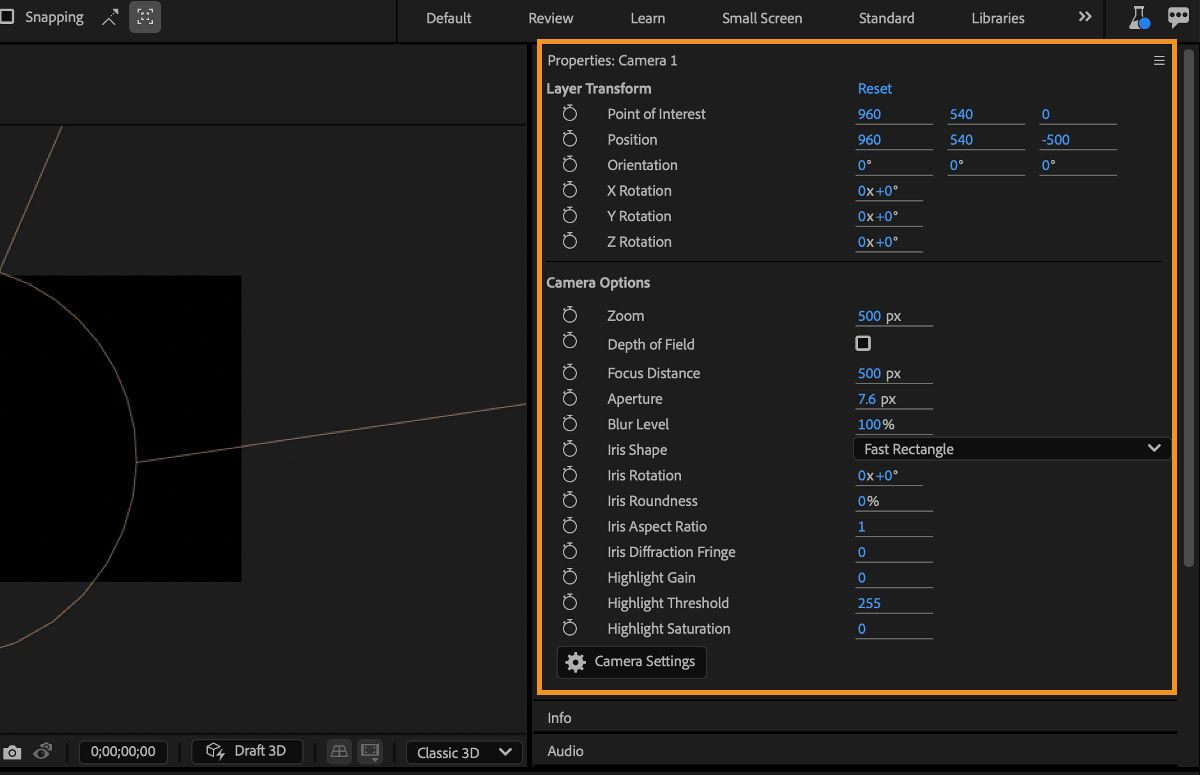Image resolution: width=1200 pixels, height=775 pixels.
Task: Click the Position stopwatch to enable keyframing
Action: click(x=570, y=139)
